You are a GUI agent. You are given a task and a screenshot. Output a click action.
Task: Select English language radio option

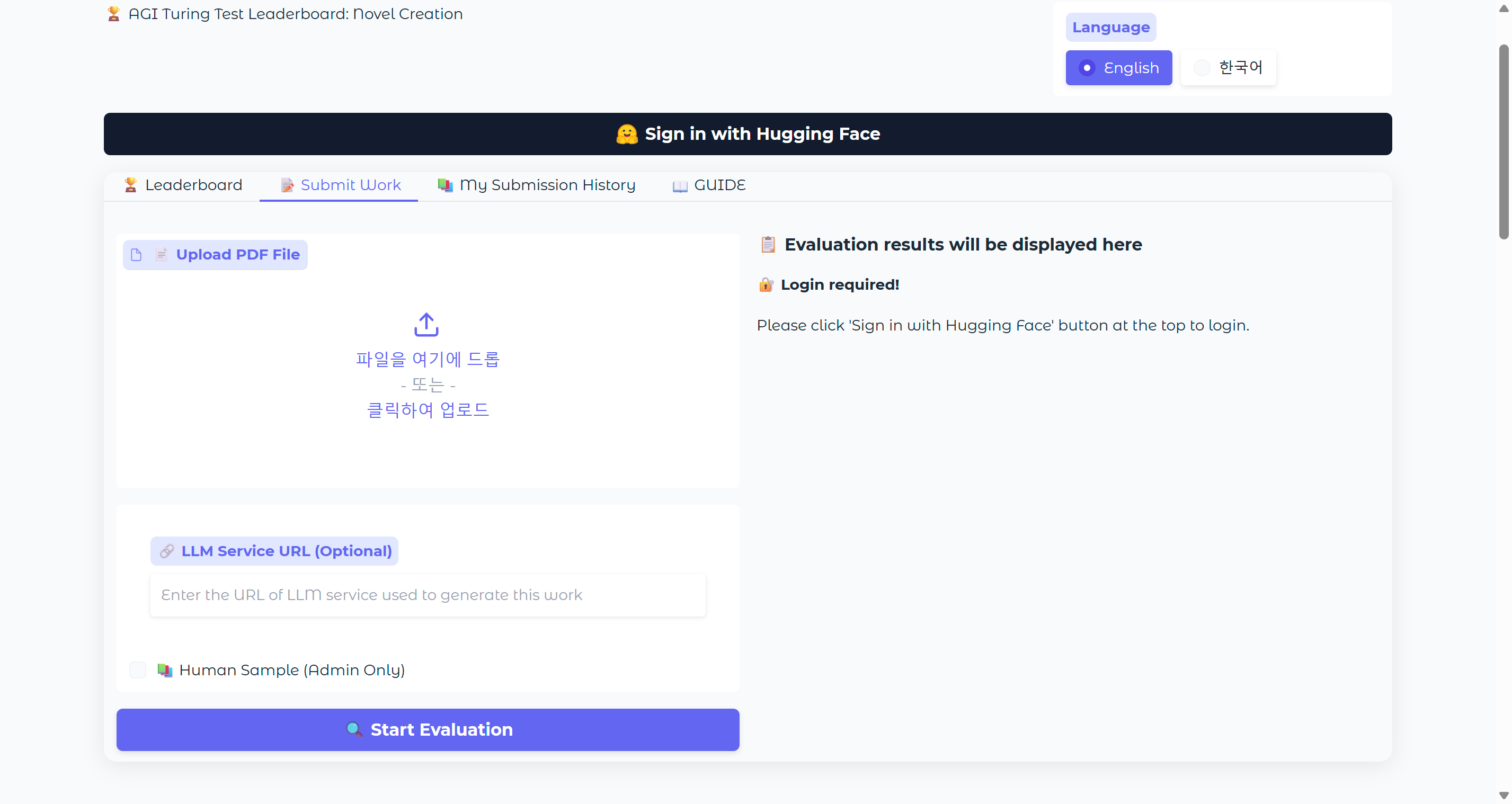(x=1119, y=68)
